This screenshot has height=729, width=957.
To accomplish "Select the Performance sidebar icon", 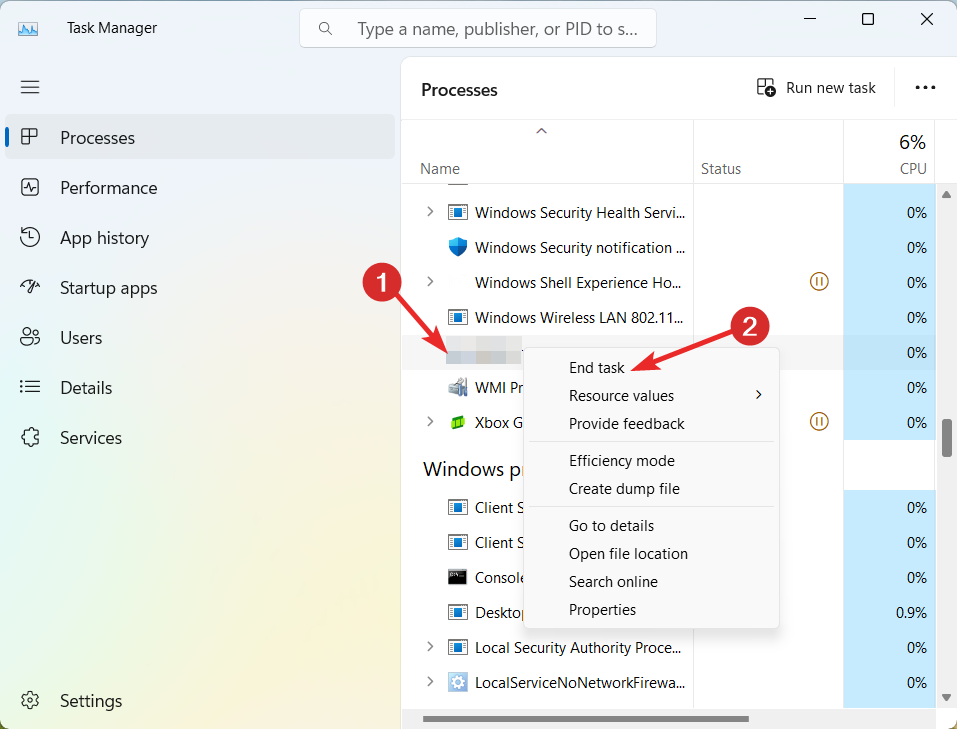I will [30, 187].
